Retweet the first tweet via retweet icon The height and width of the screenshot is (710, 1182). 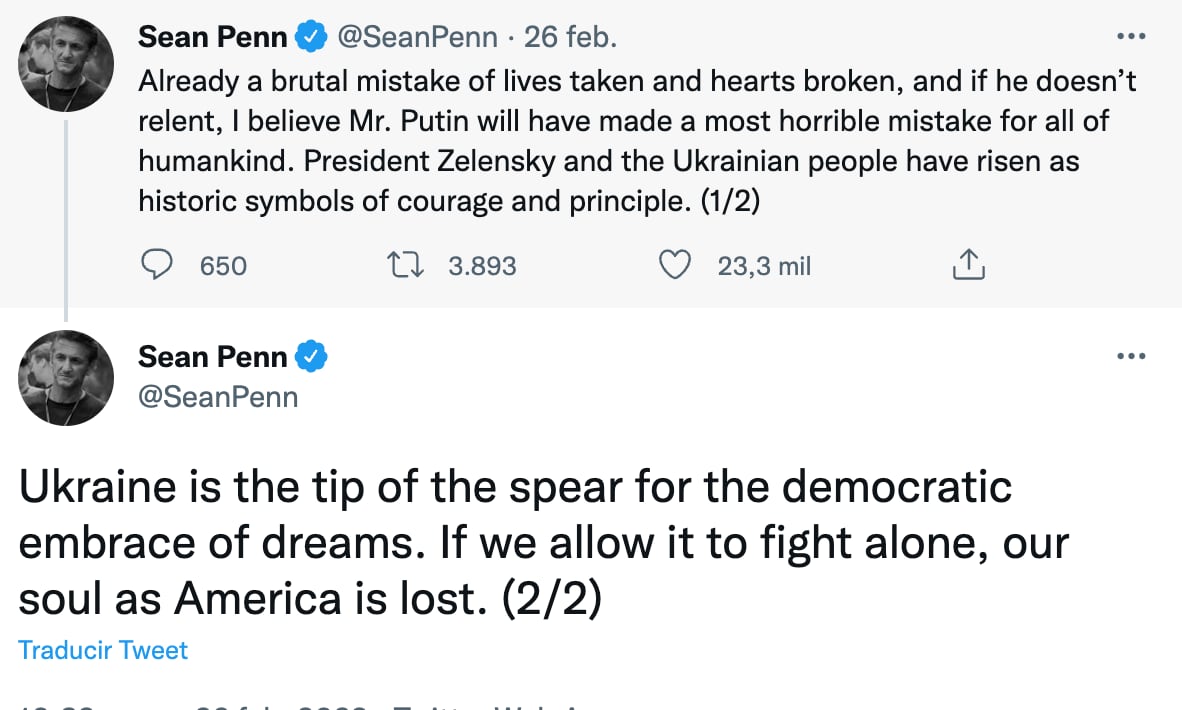click(406, 265)
